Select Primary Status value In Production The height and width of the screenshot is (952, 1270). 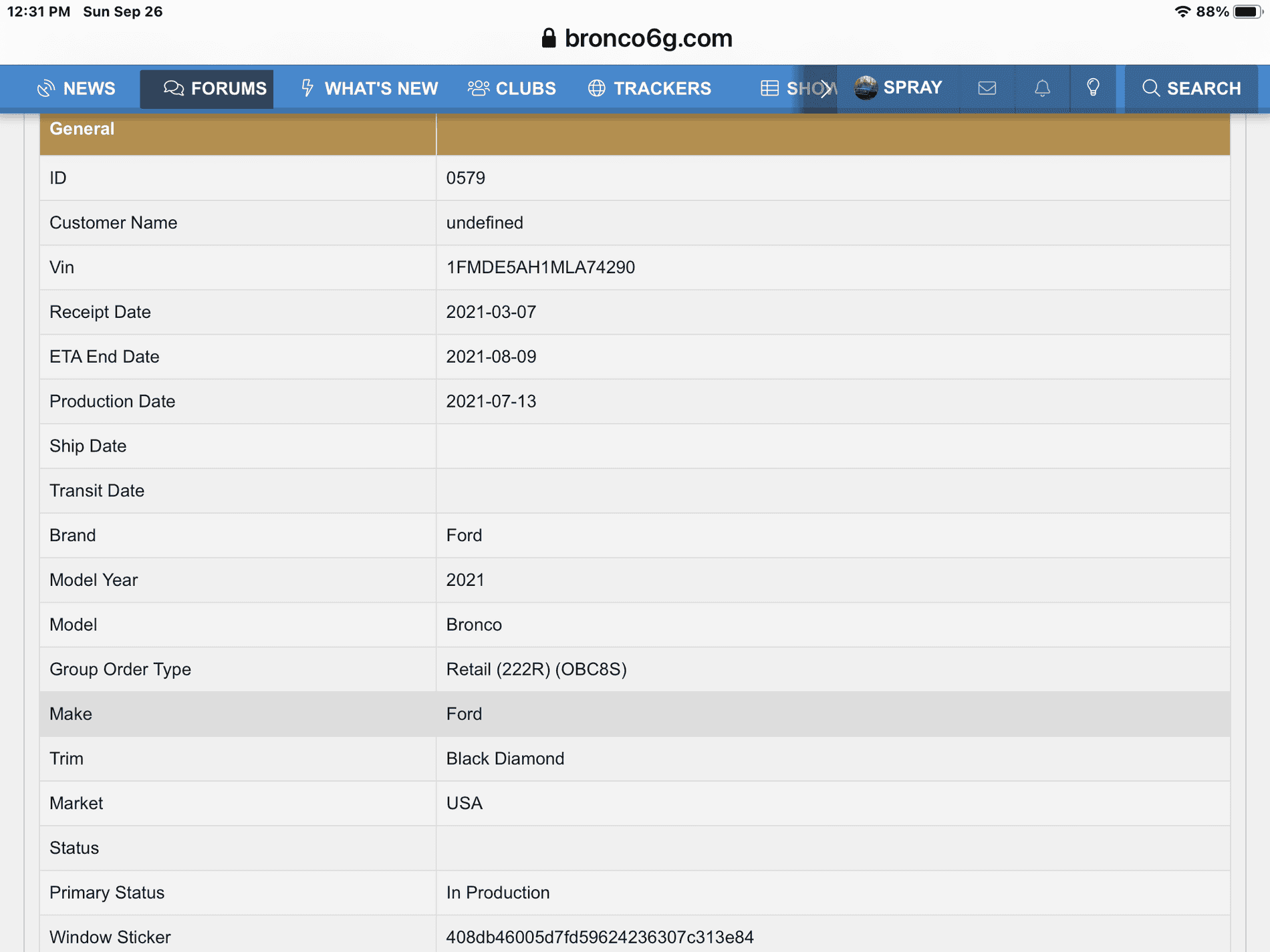pos(498,893)
